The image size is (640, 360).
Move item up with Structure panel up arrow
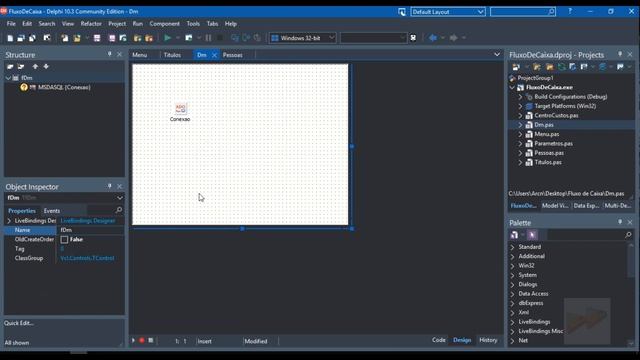click(x=35, y=67)
